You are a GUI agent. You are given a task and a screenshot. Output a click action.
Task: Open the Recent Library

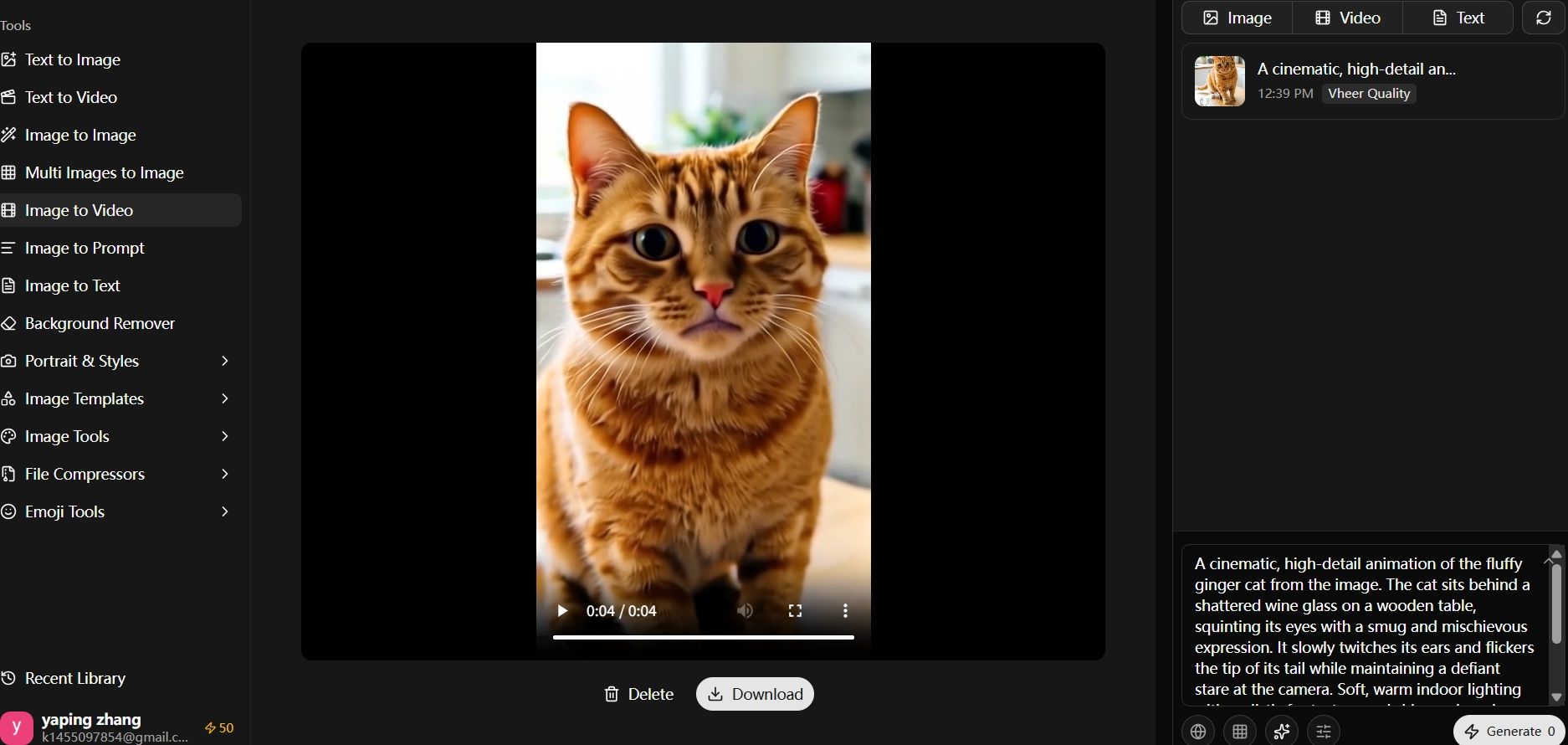pos(64,678)
